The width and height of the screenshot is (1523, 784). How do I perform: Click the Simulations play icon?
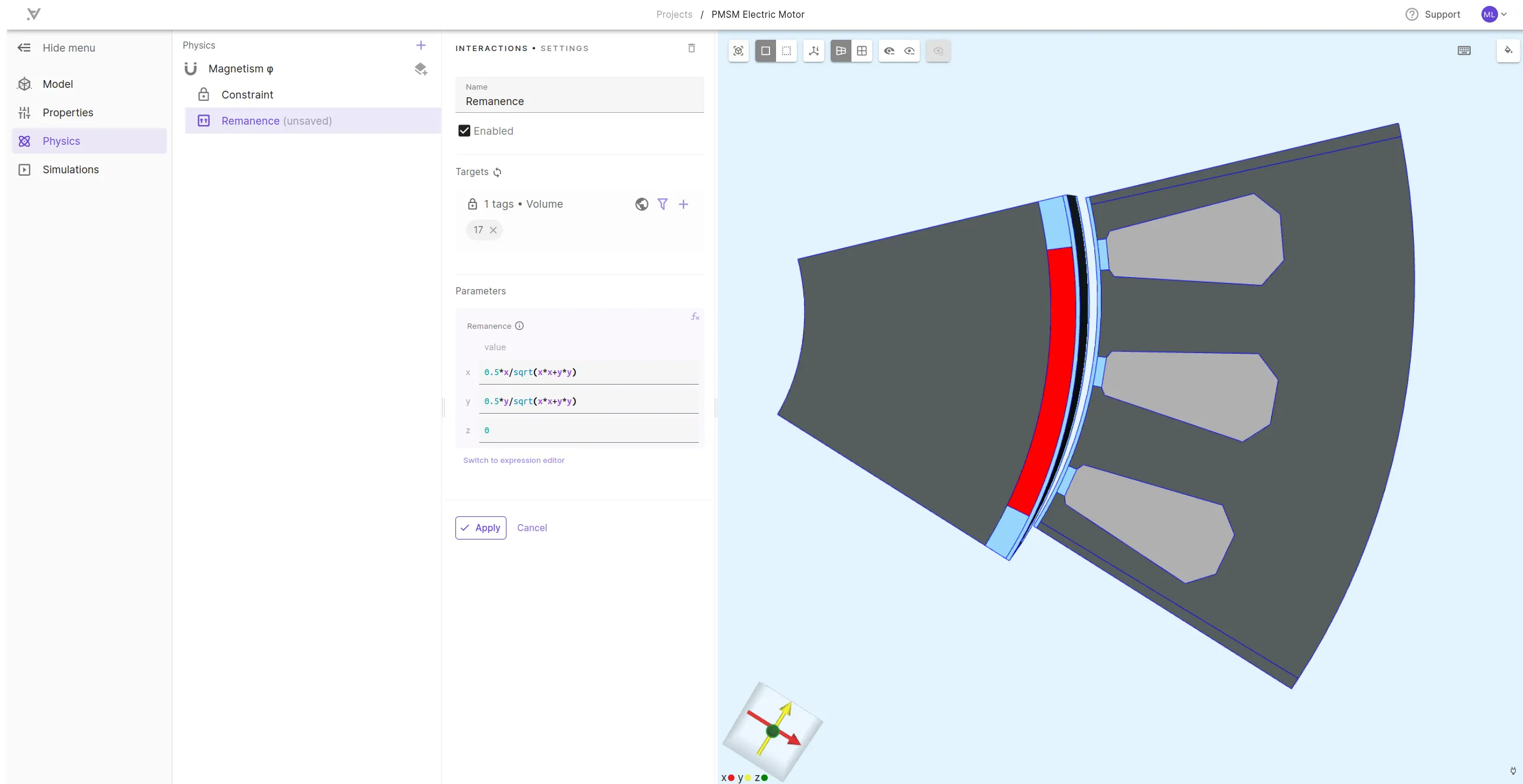(24, 170)
